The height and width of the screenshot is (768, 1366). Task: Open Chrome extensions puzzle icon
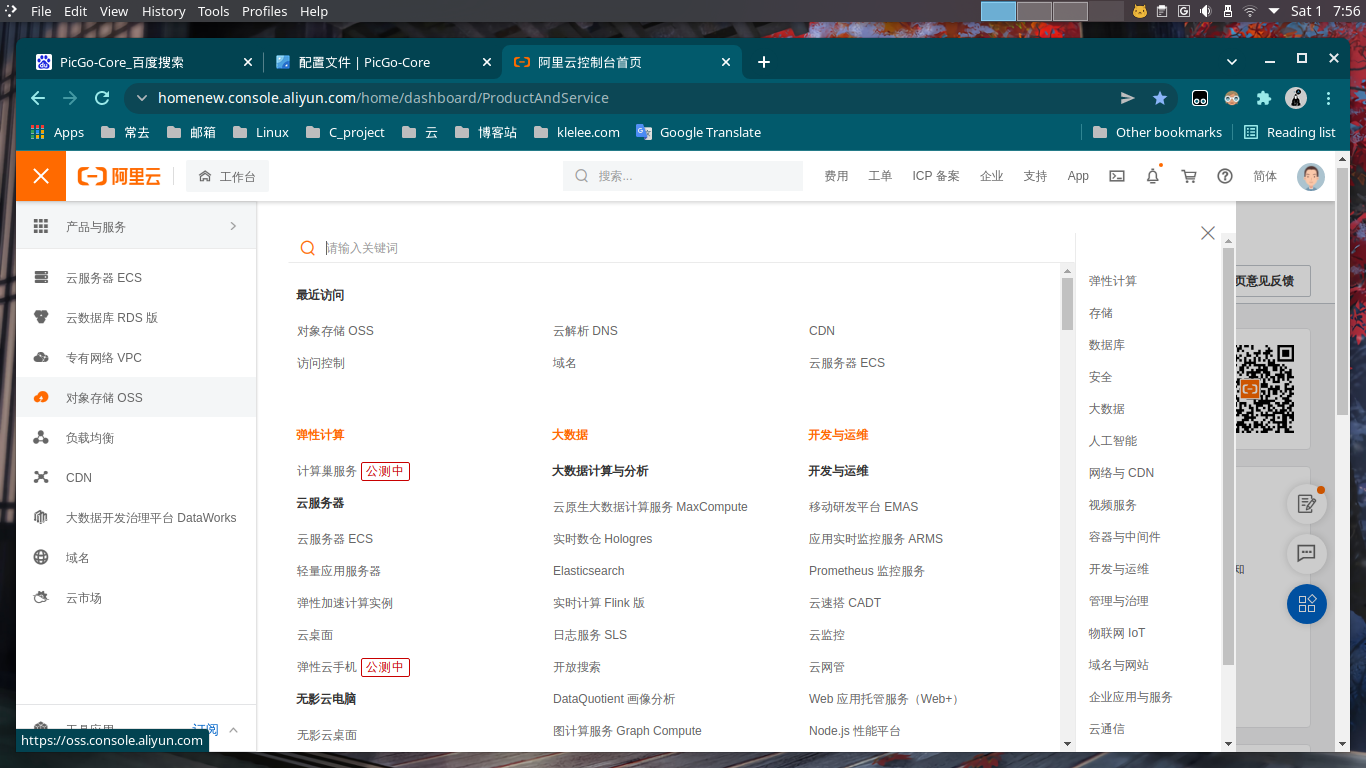pyautogui.click(x=1264, y=98)
